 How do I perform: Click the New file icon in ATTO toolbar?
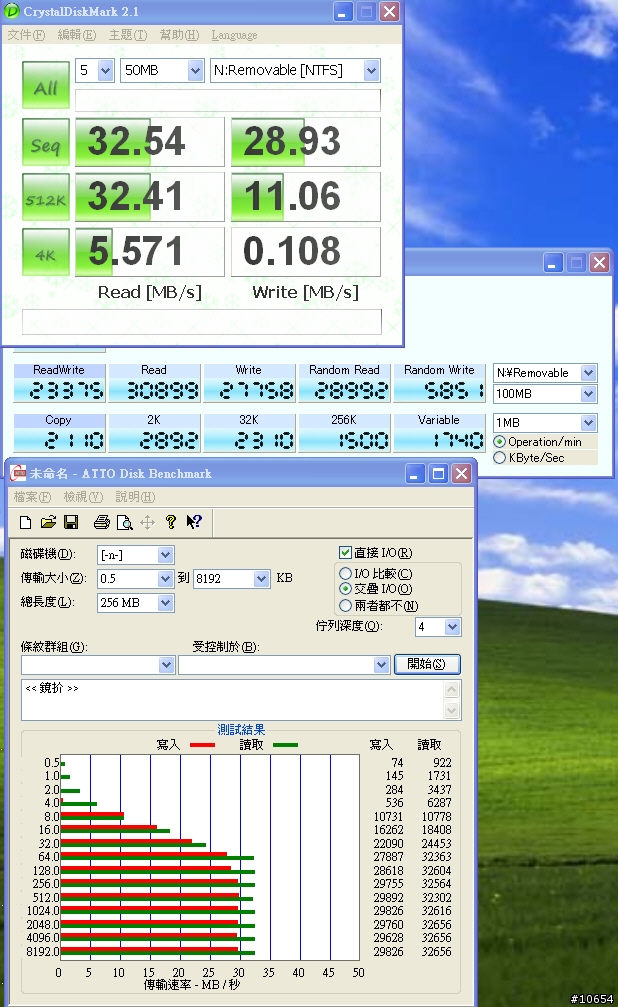click(x=25, y=522)
